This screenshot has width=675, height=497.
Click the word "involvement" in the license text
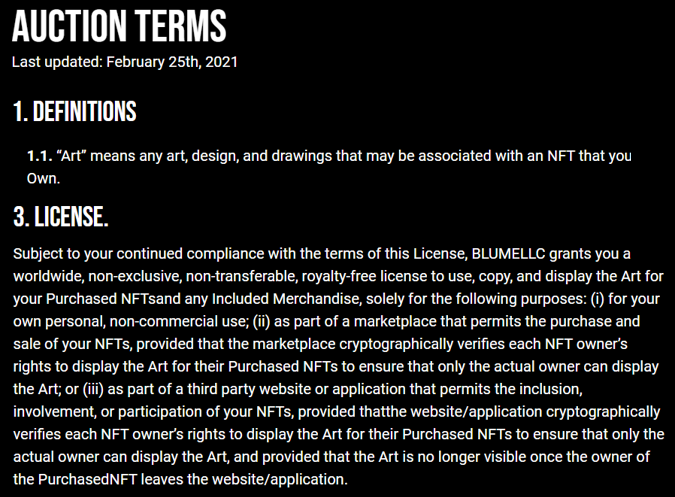coord(56,411)
